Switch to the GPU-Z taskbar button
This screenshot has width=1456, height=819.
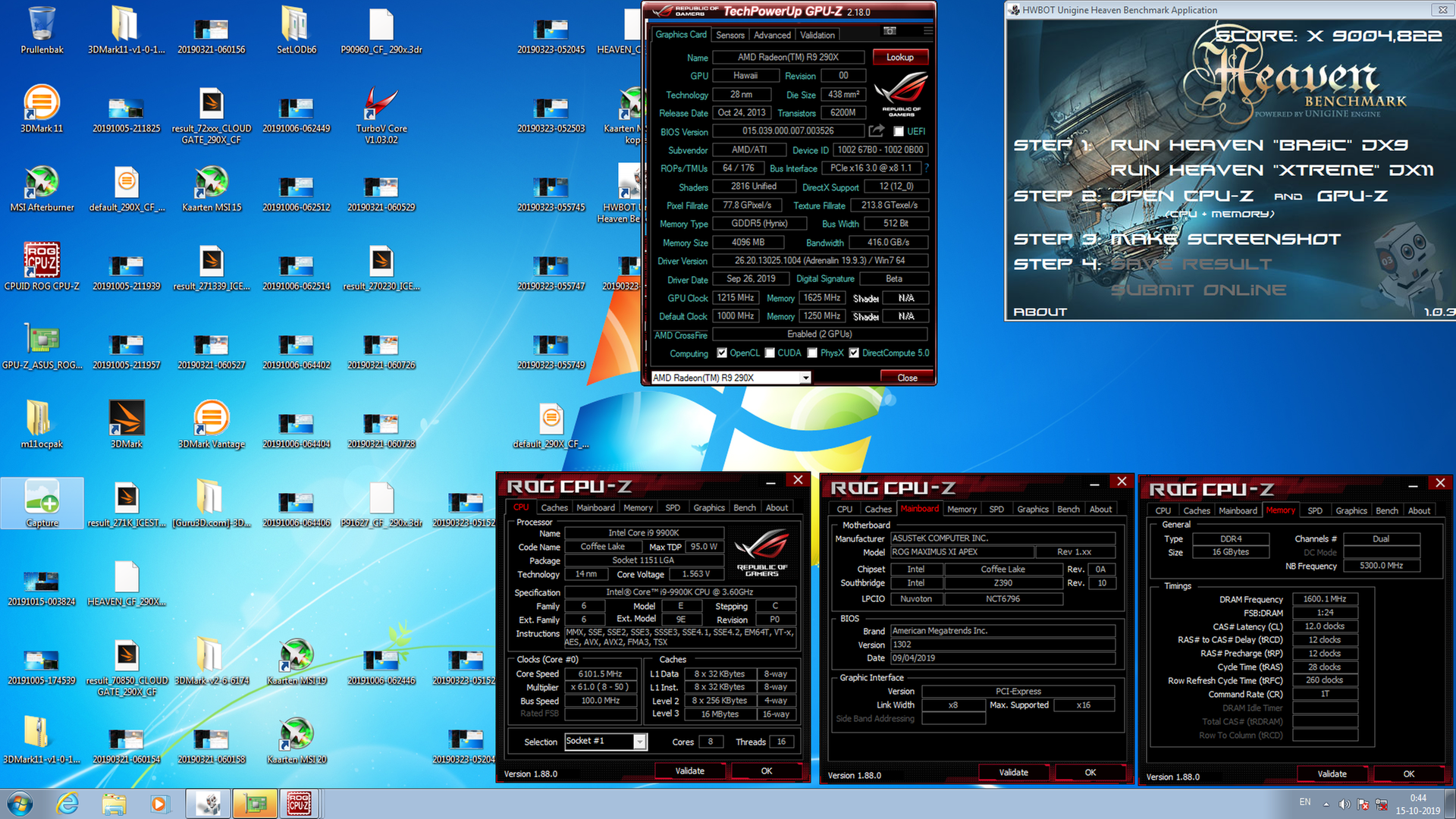point(254,803)
